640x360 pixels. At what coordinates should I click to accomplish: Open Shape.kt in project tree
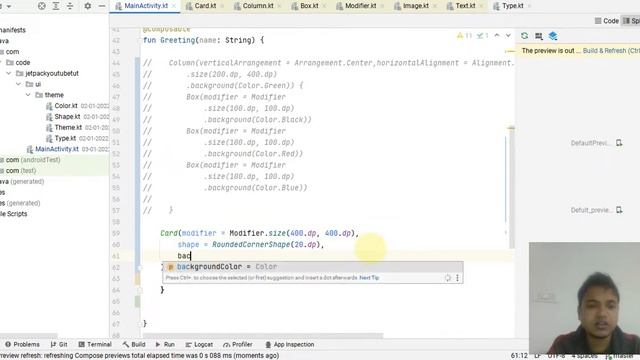click(67, 116)
